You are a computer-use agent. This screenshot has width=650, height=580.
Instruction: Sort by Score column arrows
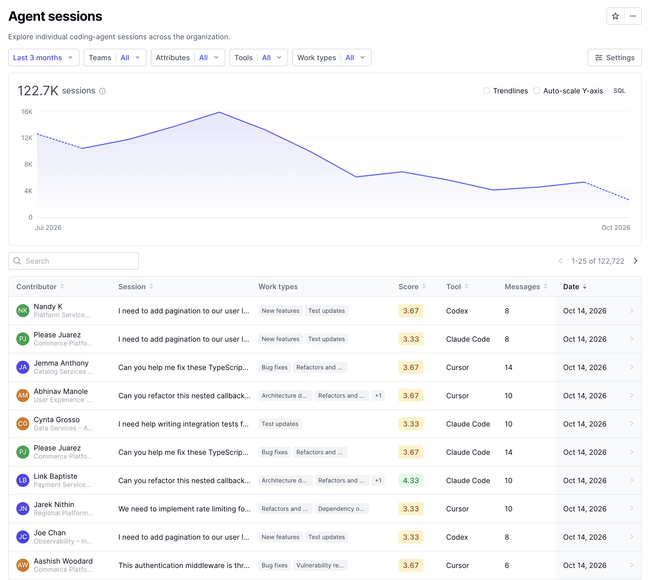pos(424,286)
